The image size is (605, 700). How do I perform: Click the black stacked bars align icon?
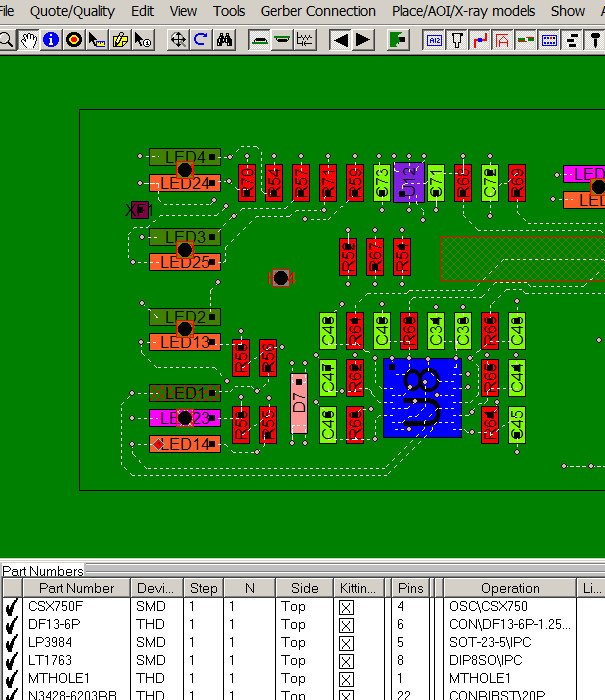(572, 40)
